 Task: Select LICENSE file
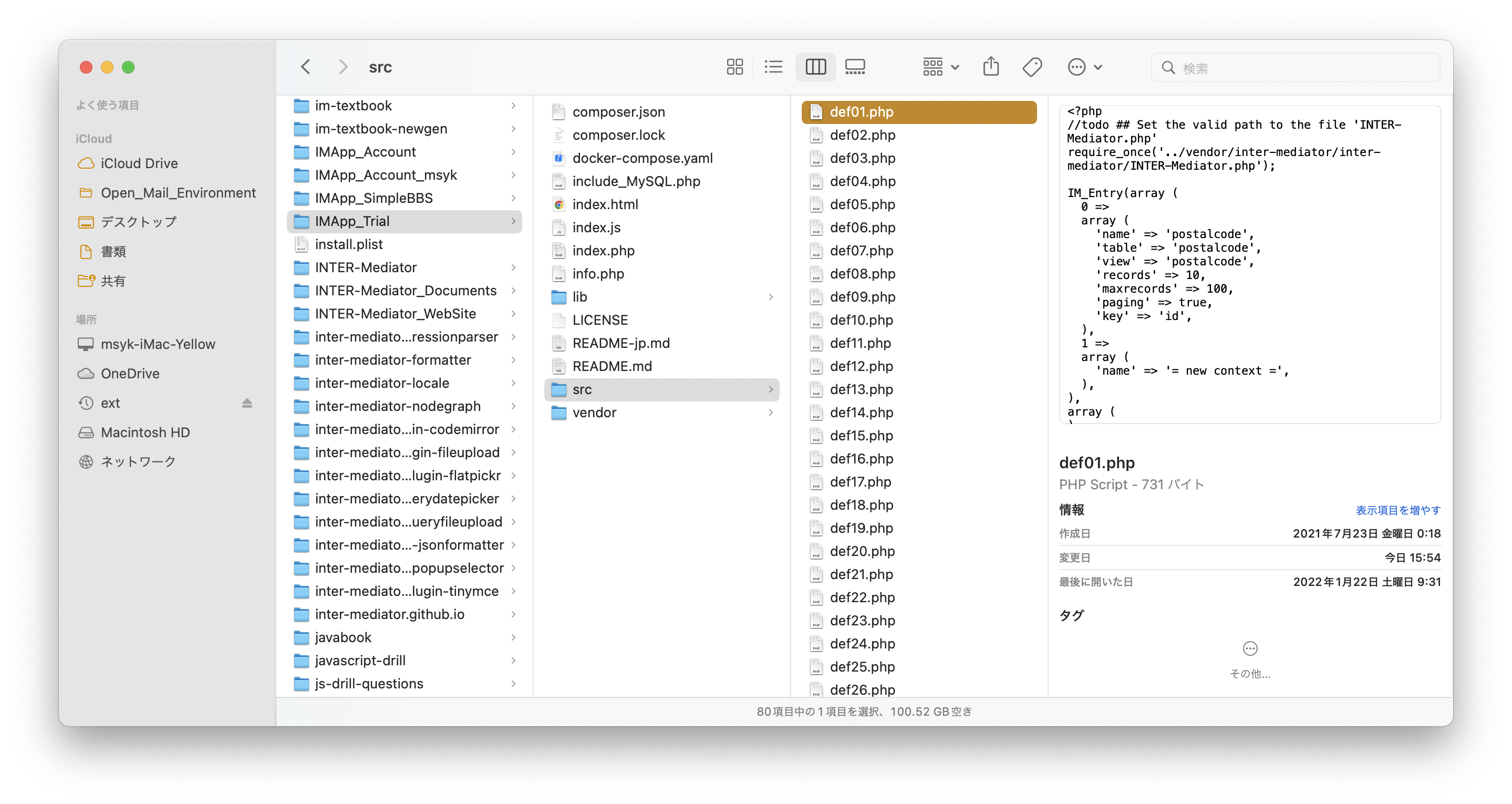[661, 319]
